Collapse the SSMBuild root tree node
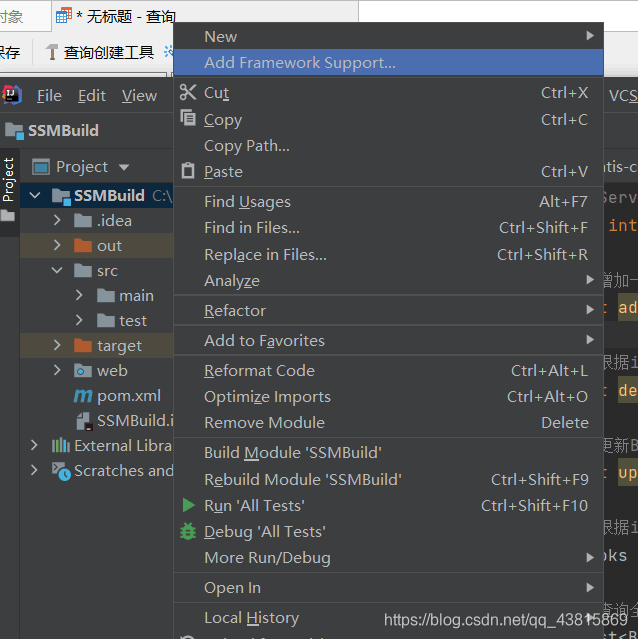Viewport: 638px width, 639px height. point(35,196)
